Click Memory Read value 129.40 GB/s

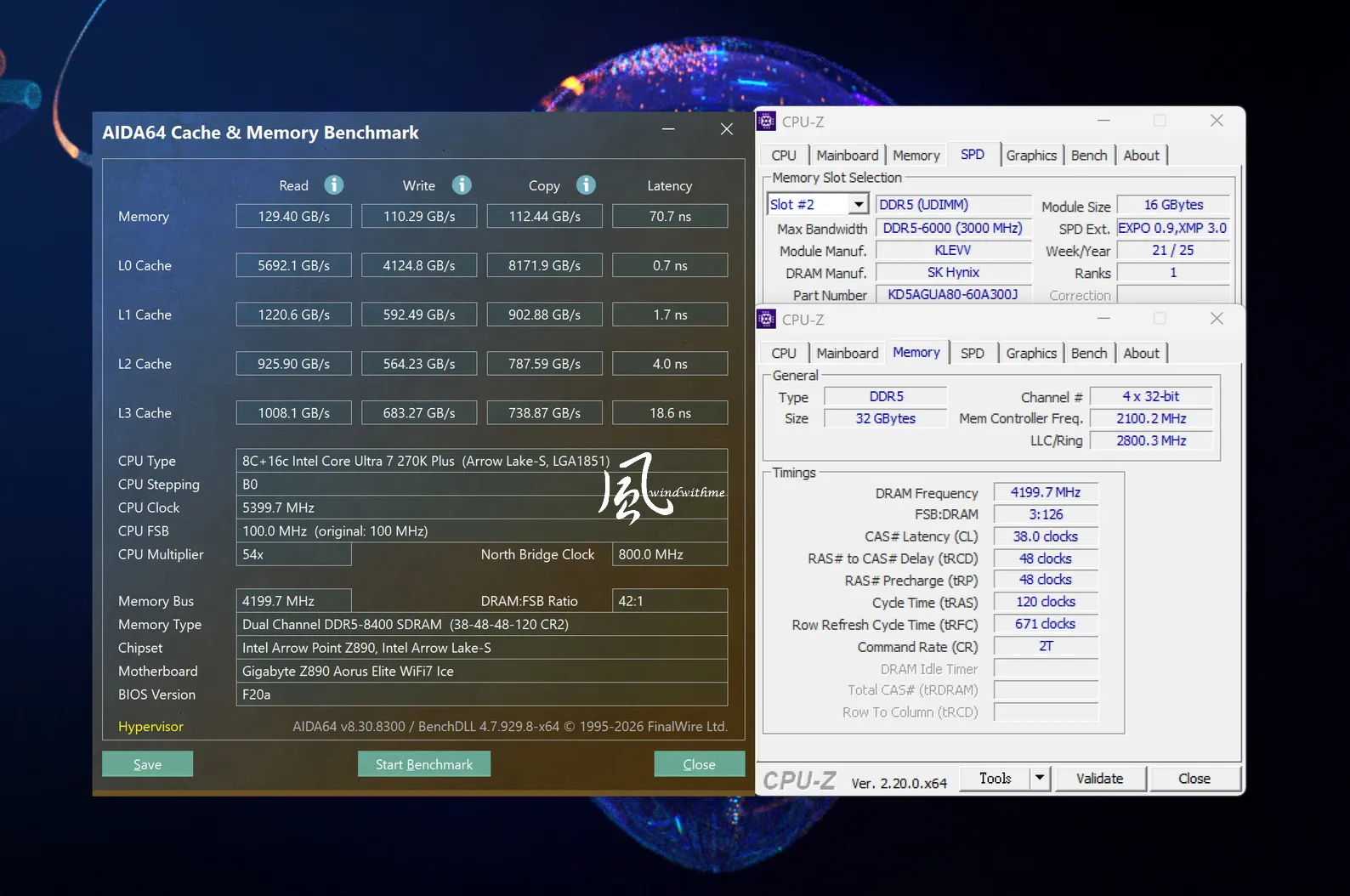[294, 216]
